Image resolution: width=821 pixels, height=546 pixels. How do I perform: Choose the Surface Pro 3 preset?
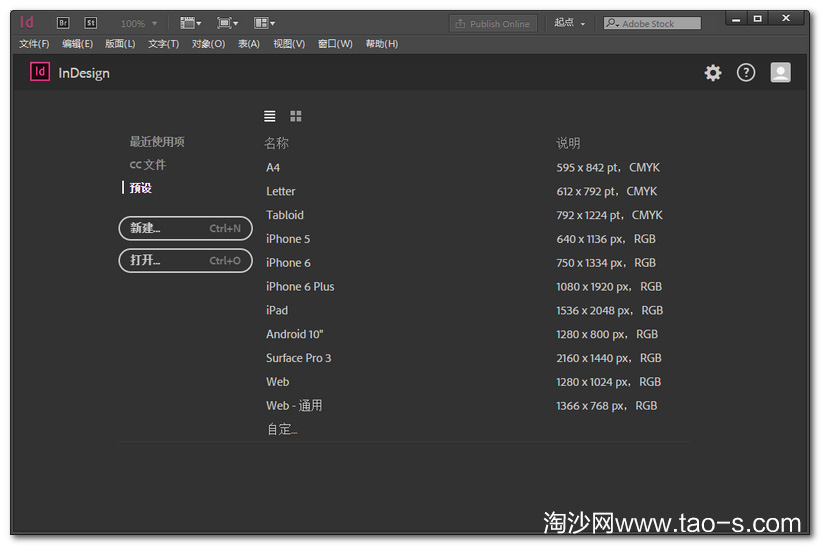click(298, 358)
